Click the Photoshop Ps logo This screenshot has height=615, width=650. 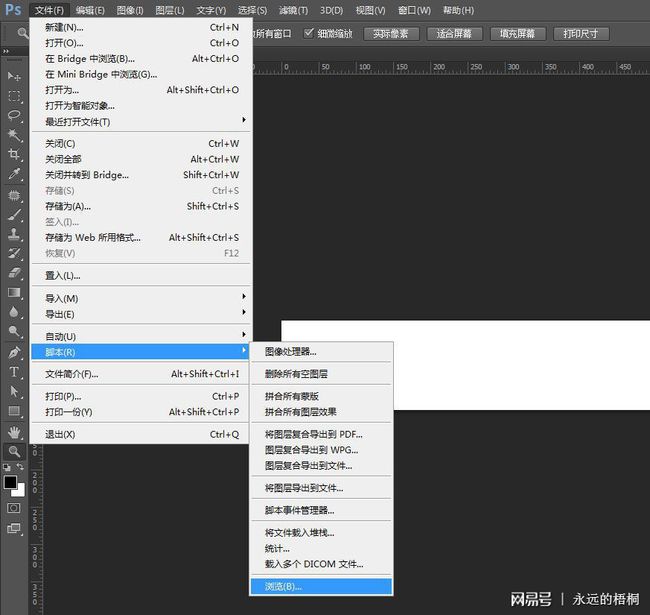pos(13,9)
